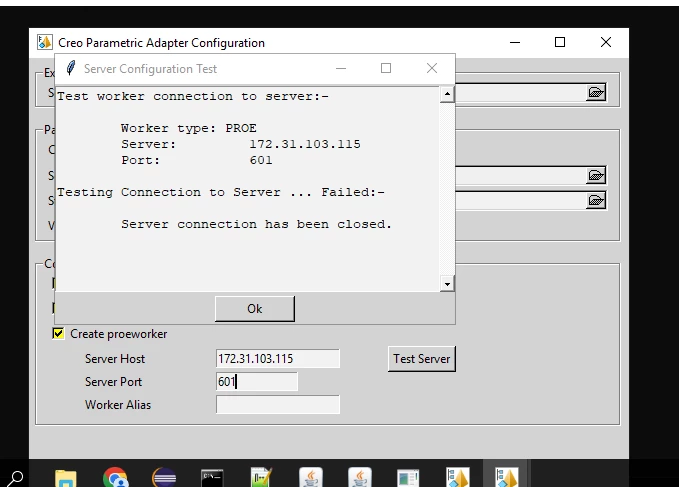Click the server IP 172.31.103.115 in test output
This screenshot has width=679, height=487.
[x=305, y=144]
